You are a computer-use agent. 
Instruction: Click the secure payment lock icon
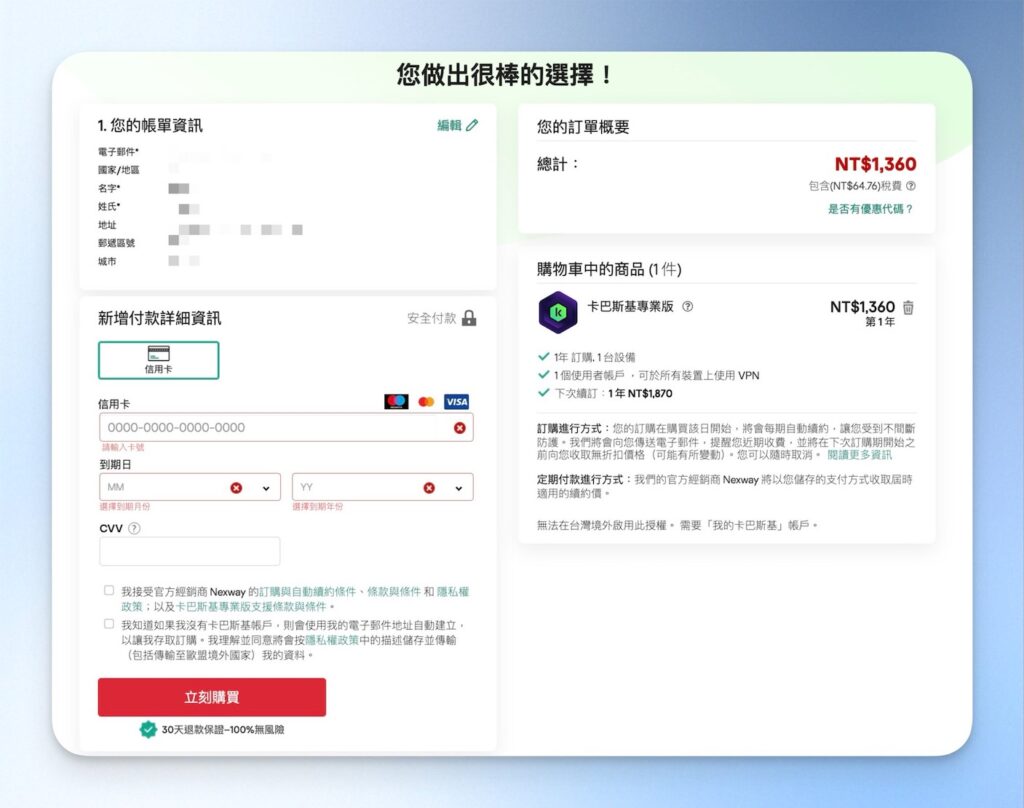tap(469, 318)
